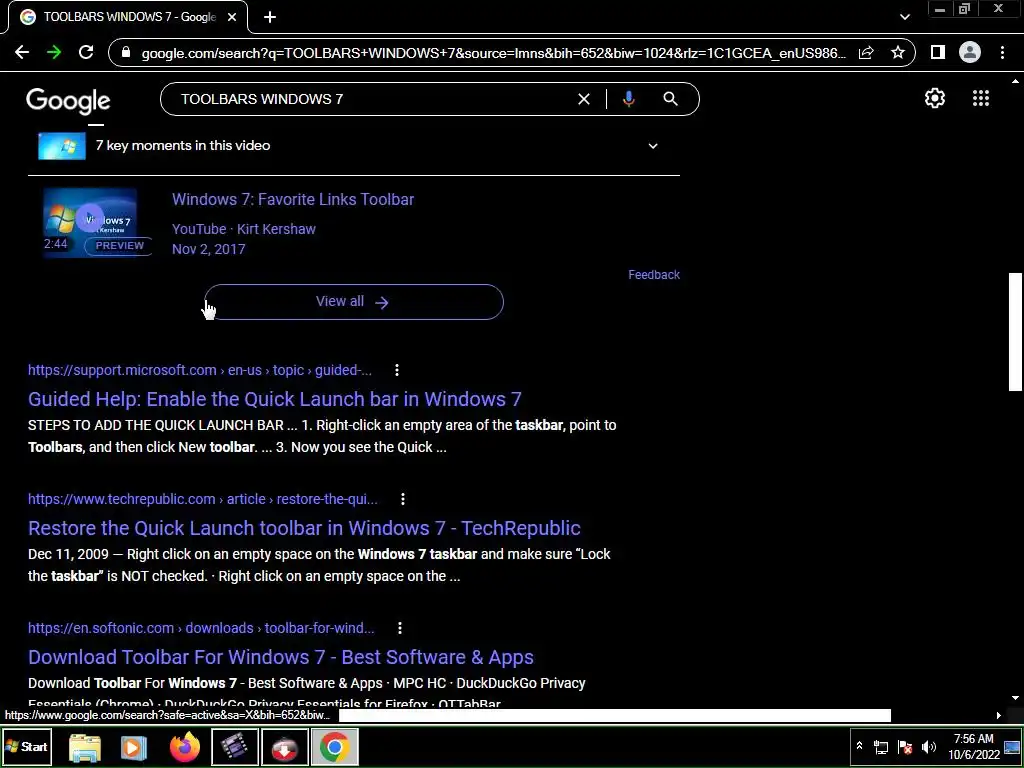1024x768 pixels.
Task: Click the support.microsoft.com URL breadcrumb
Action: point(200,370)
